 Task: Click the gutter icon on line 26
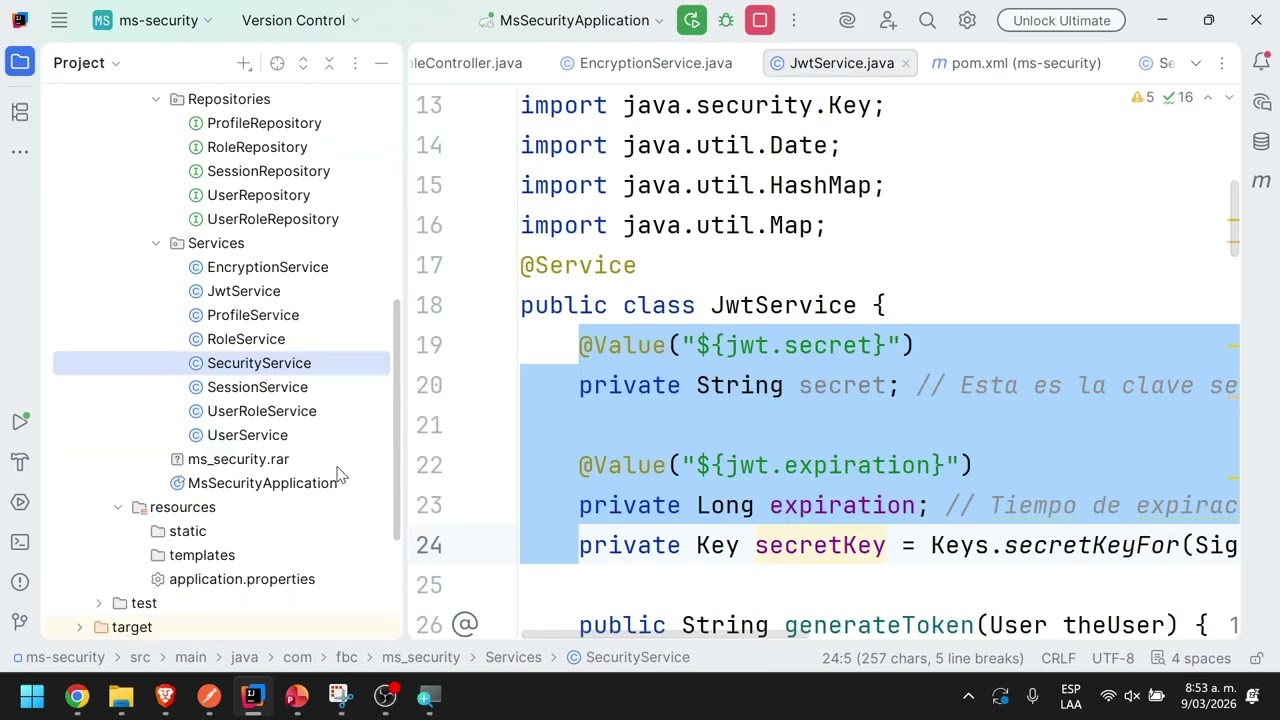point(465,625)
